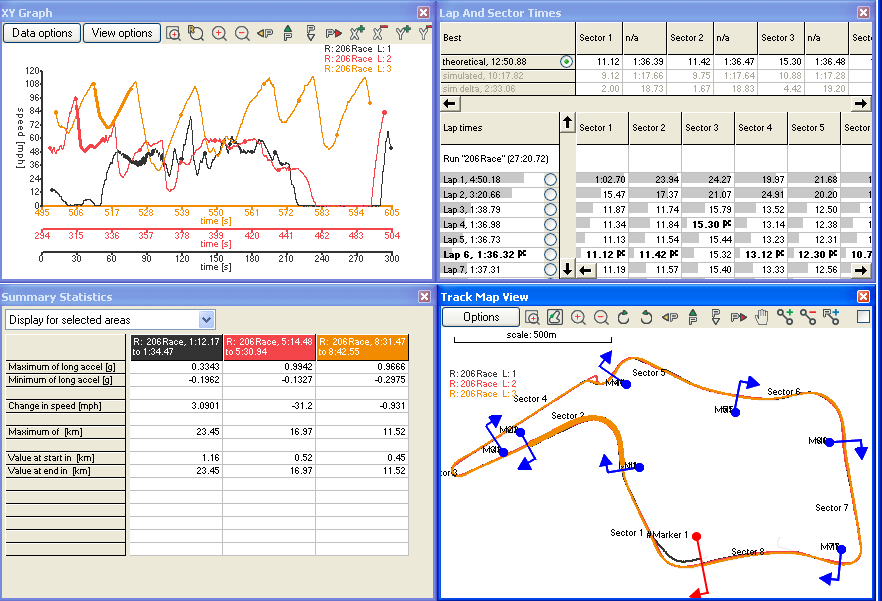Select the pan hand tool in Track Map
The image size is (882, 601).
coord(762,317)
